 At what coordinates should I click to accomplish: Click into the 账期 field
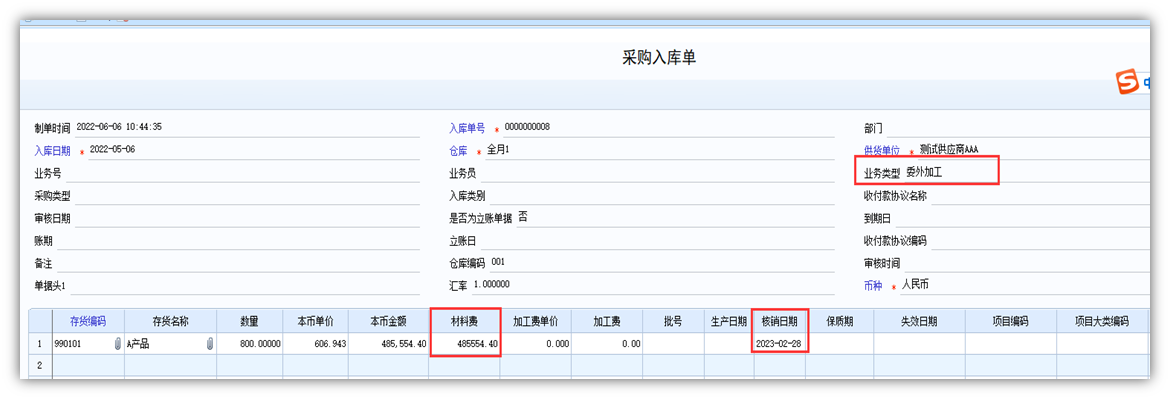click(238, 241)
